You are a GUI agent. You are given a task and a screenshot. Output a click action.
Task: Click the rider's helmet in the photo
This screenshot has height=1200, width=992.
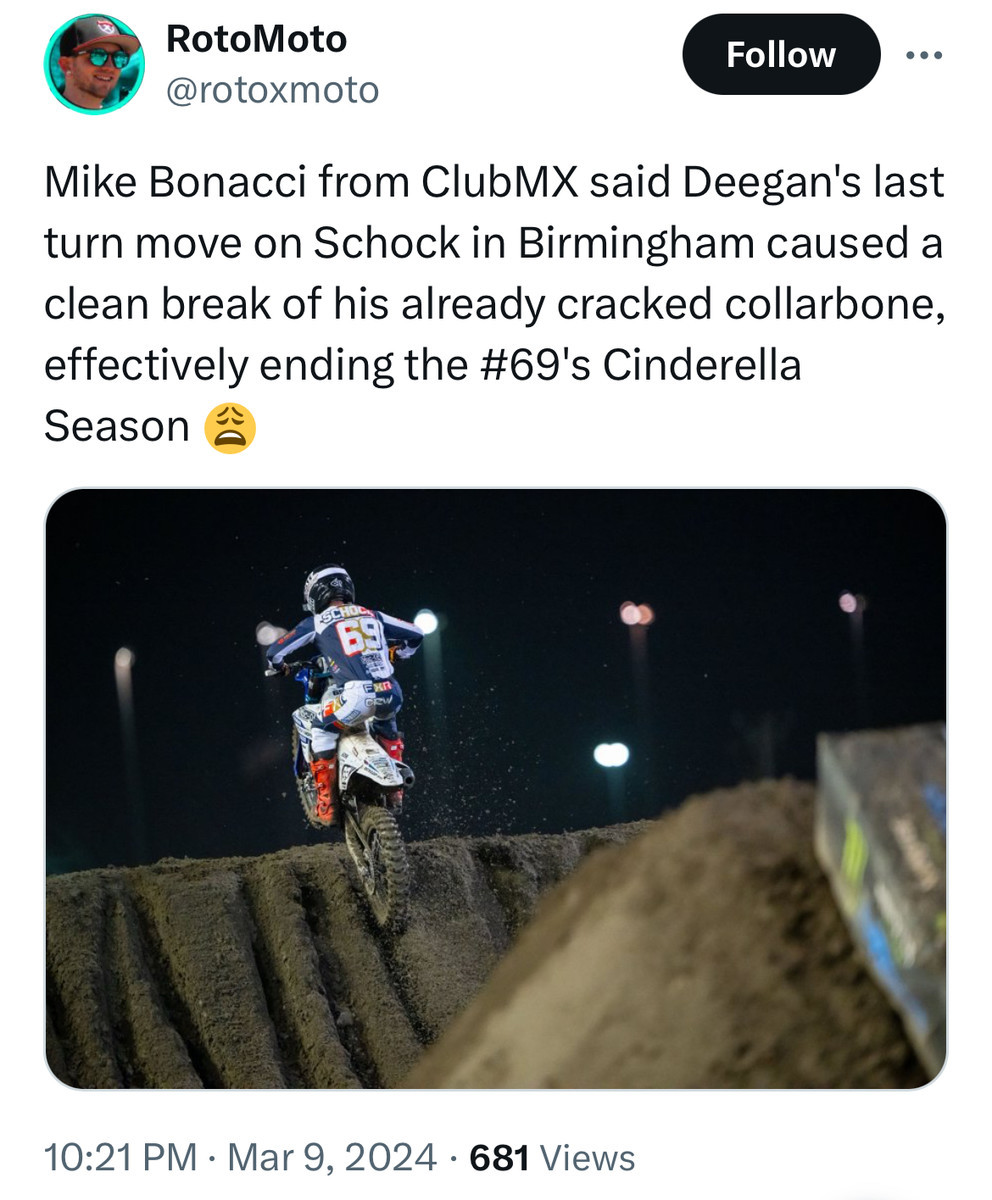[328, 588]
